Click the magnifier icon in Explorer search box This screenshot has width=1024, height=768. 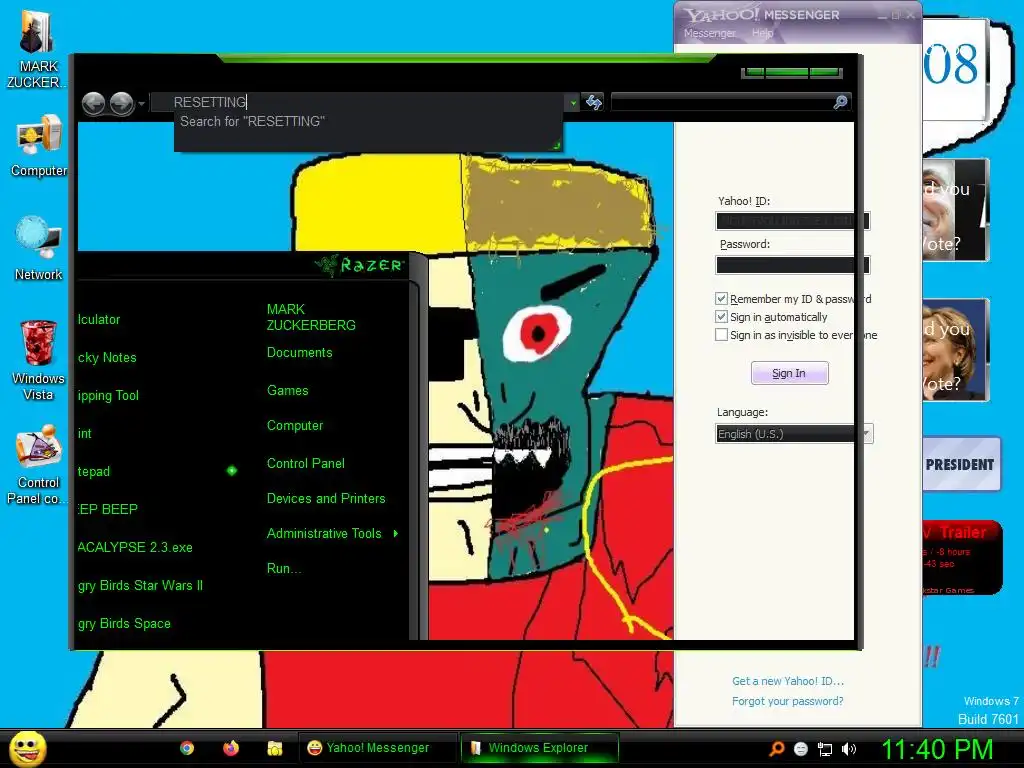pos(840,102)
